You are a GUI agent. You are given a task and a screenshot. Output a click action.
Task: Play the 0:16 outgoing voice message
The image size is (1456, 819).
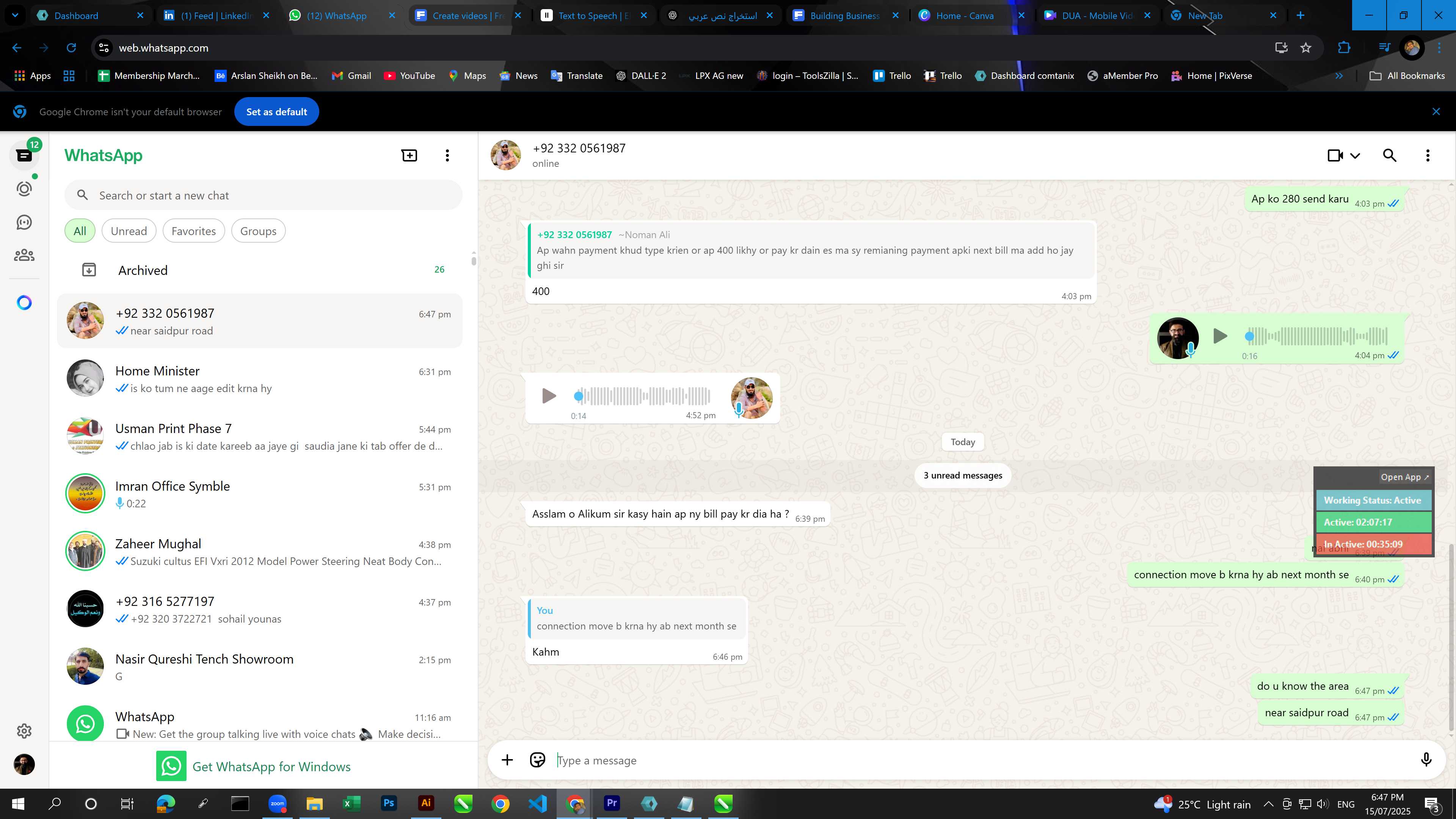pyautogui.click(x=1220, y=336)
